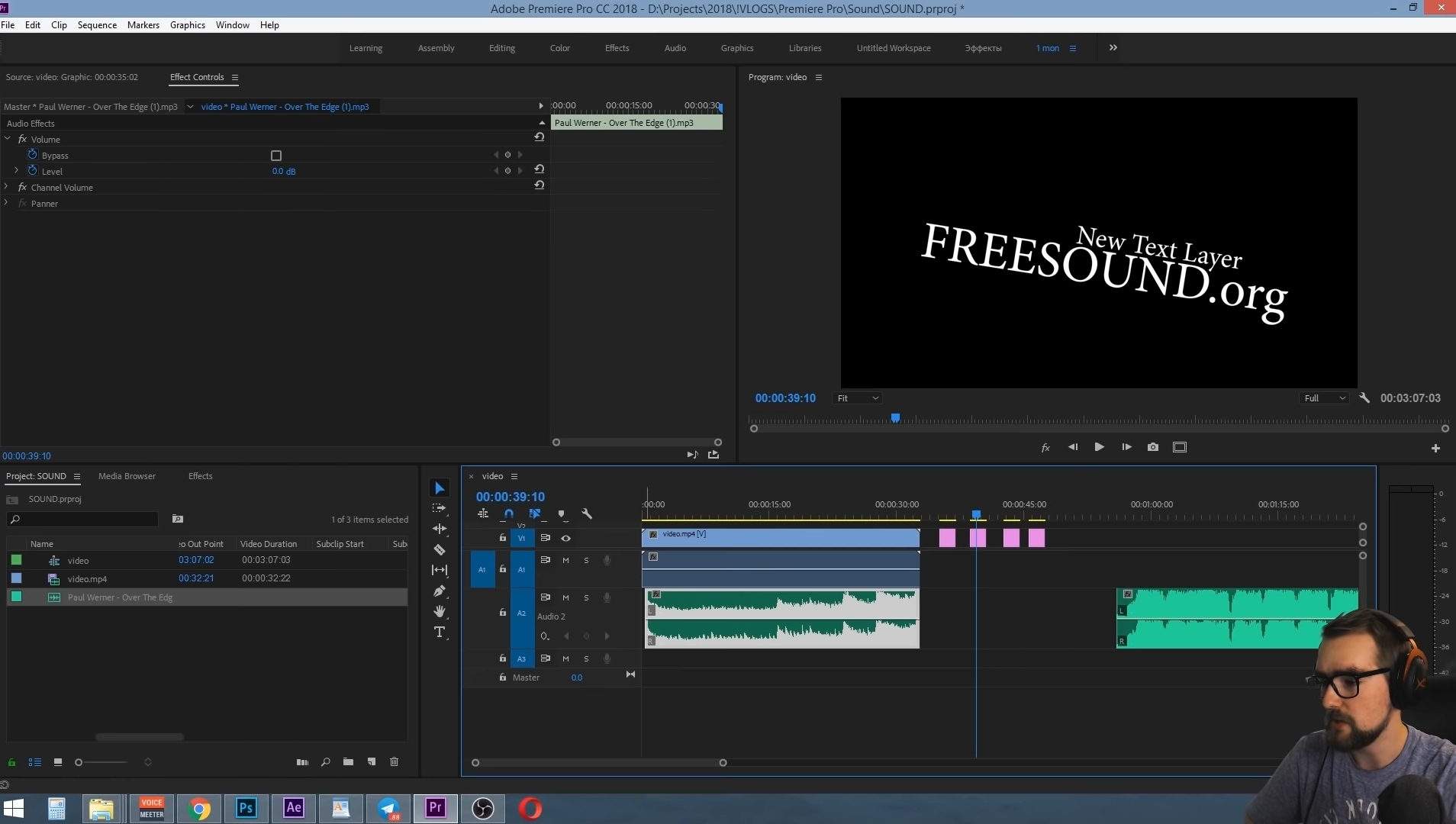Click trash icon in Project panel

(x=394, y=761)
